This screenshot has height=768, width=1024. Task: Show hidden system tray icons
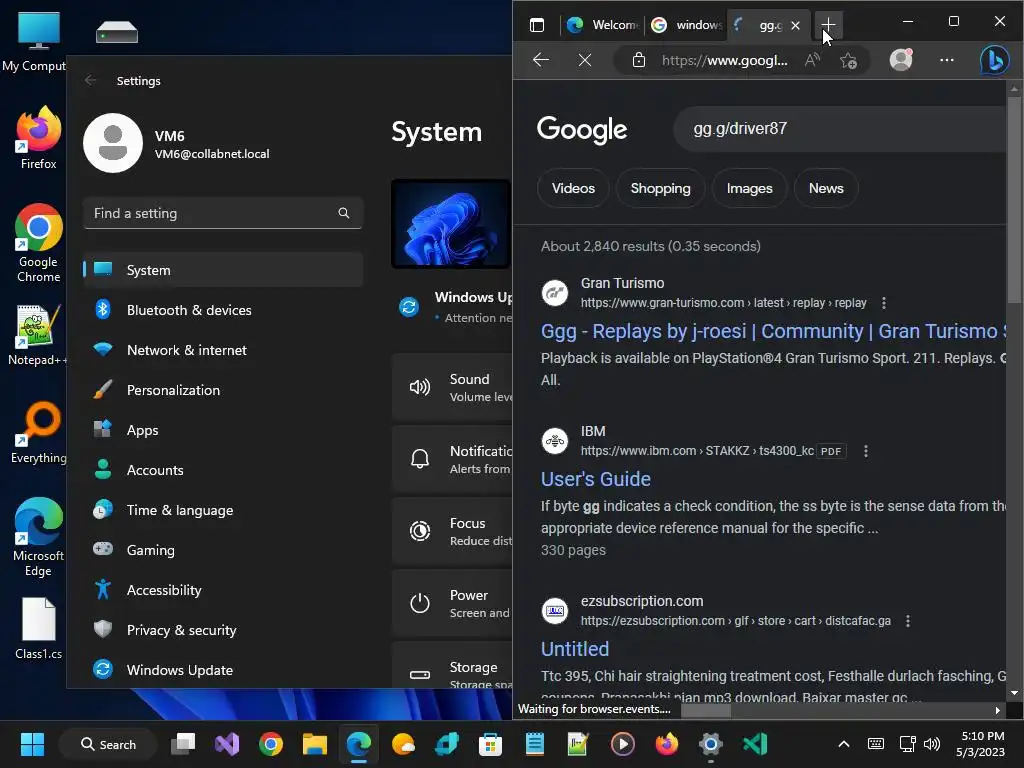tap(843, 744)
